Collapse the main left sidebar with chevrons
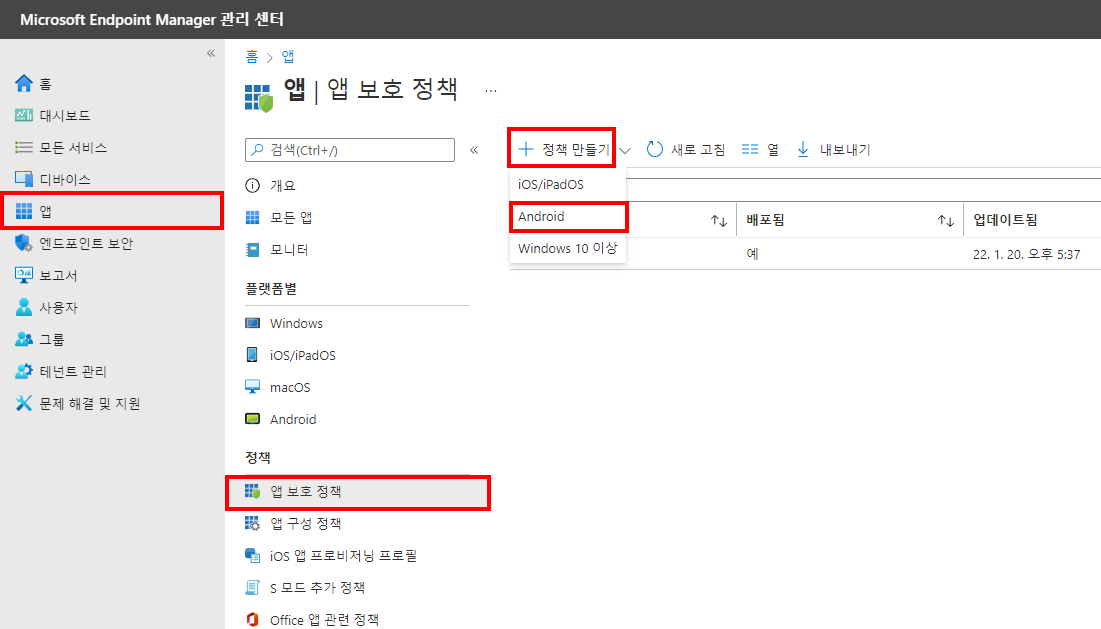This screenshot has width=1101, height=629. [211, 53]
